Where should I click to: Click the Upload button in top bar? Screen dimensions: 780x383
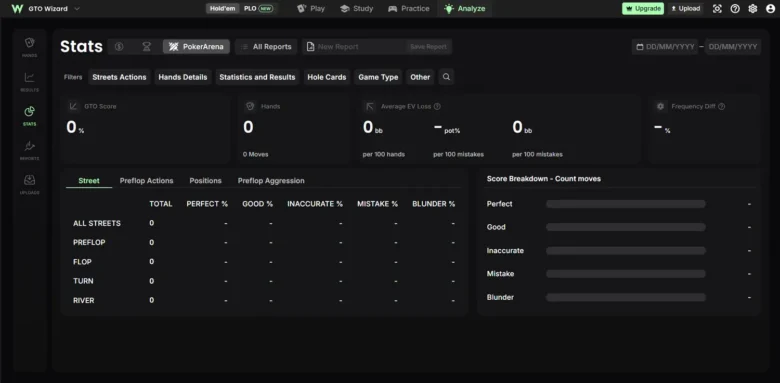click(x=685, y=8)
